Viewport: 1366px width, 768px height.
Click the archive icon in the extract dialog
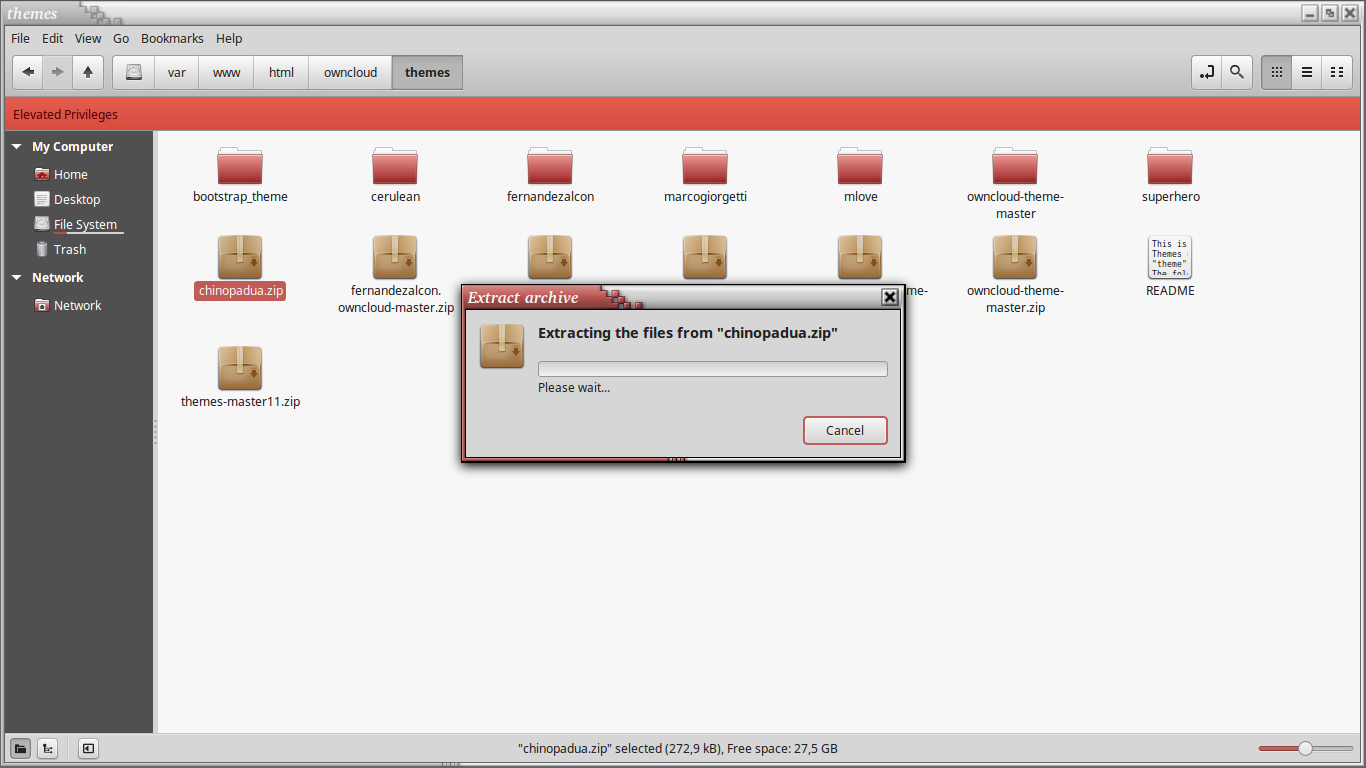[502, 346]
